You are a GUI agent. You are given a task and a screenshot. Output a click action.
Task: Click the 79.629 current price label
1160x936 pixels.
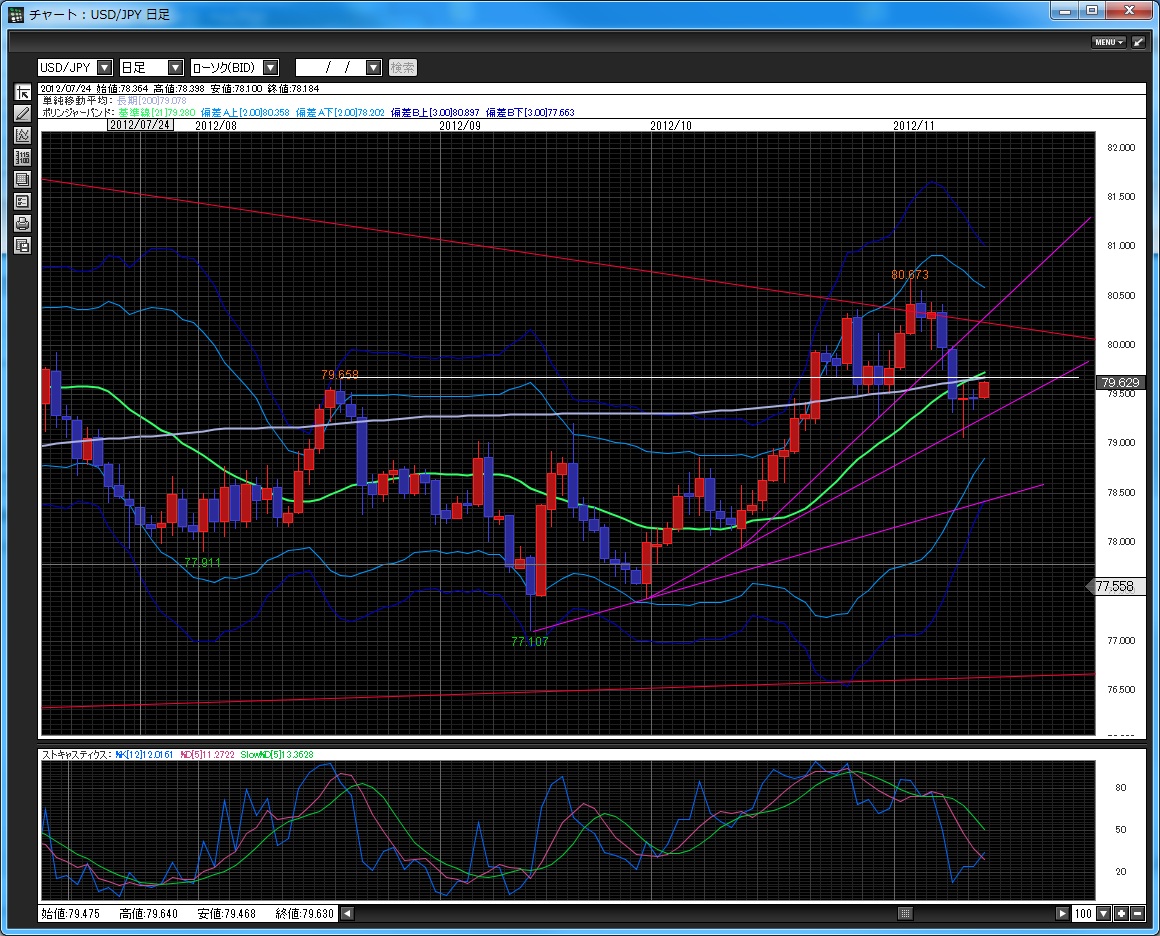(1120, 383)
